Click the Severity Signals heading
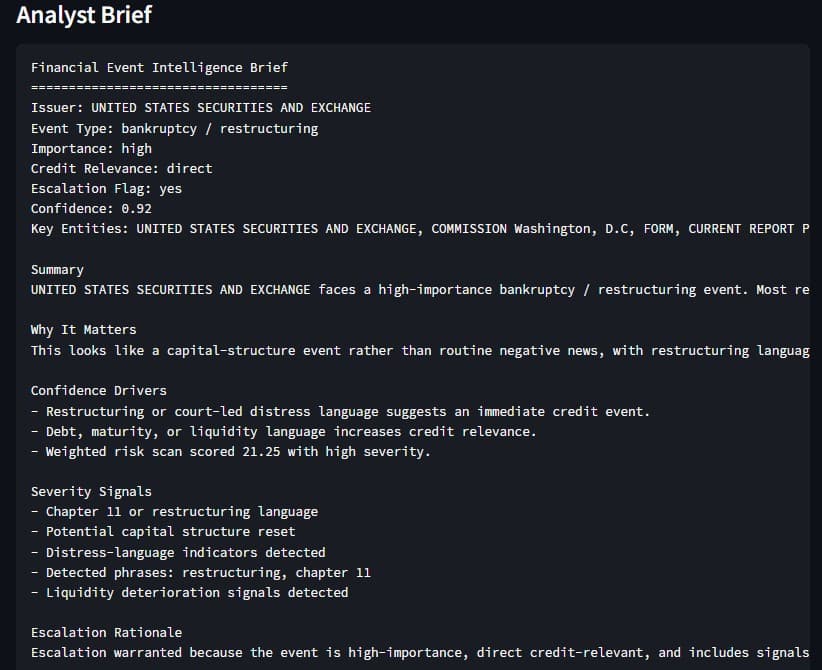The width and height of the screenshot is (822, 670). [x=91, y=492]
